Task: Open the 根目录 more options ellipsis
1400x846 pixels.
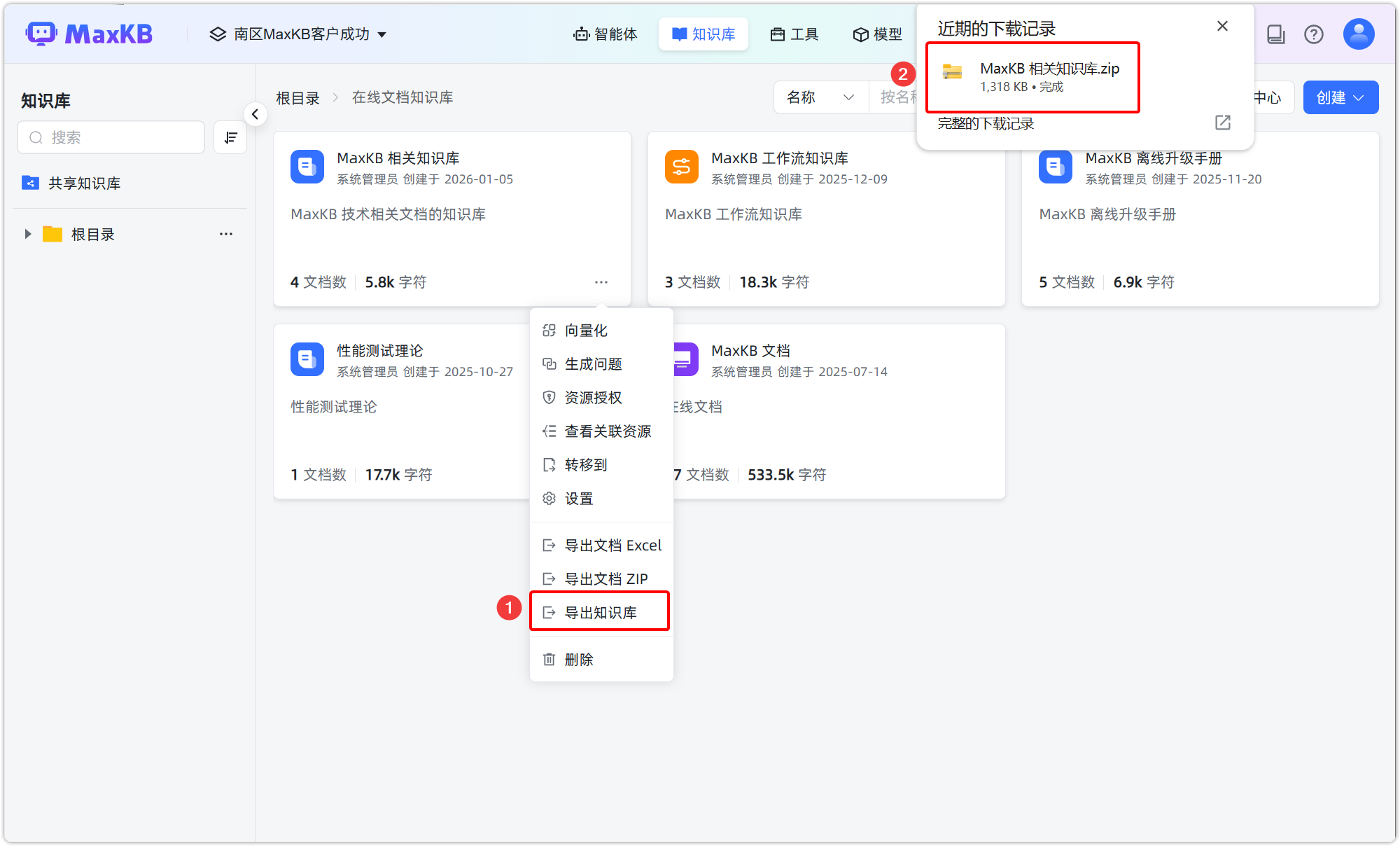Action: click(x=226, y=234)
